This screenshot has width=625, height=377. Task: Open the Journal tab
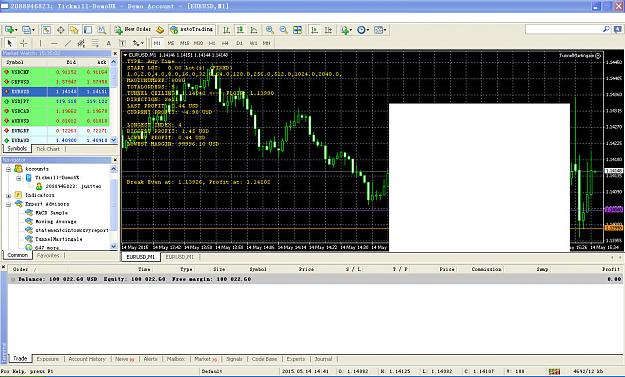tap(323, 359)
